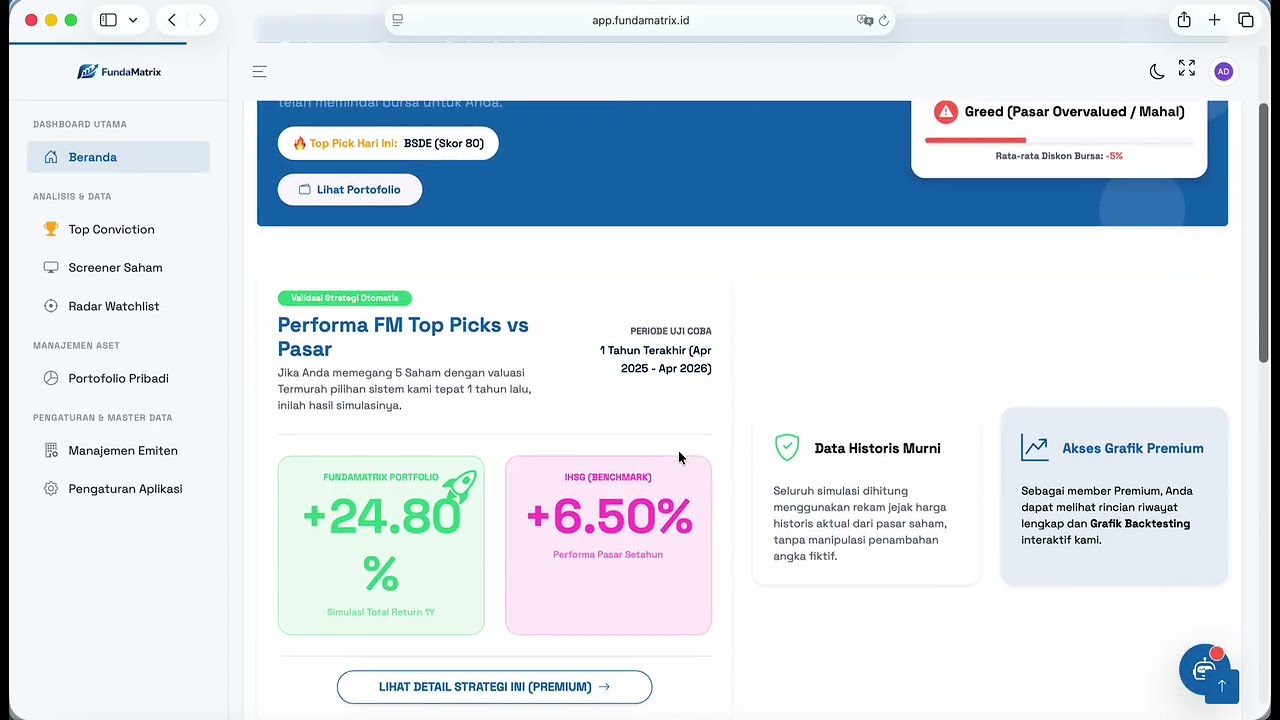Click the pie chart icon beside Portofolio Pribadi

(51, 378)
